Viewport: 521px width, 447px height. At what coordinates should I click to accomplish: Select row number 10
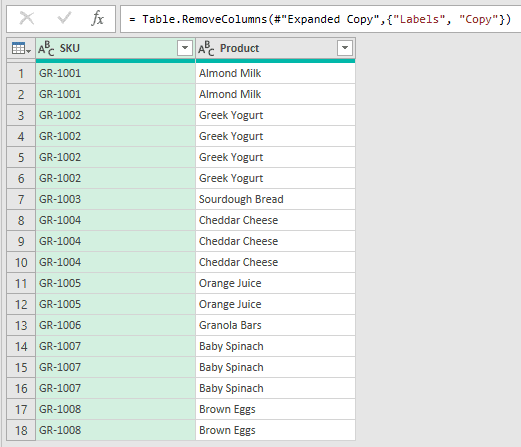[x=21, y=262]
